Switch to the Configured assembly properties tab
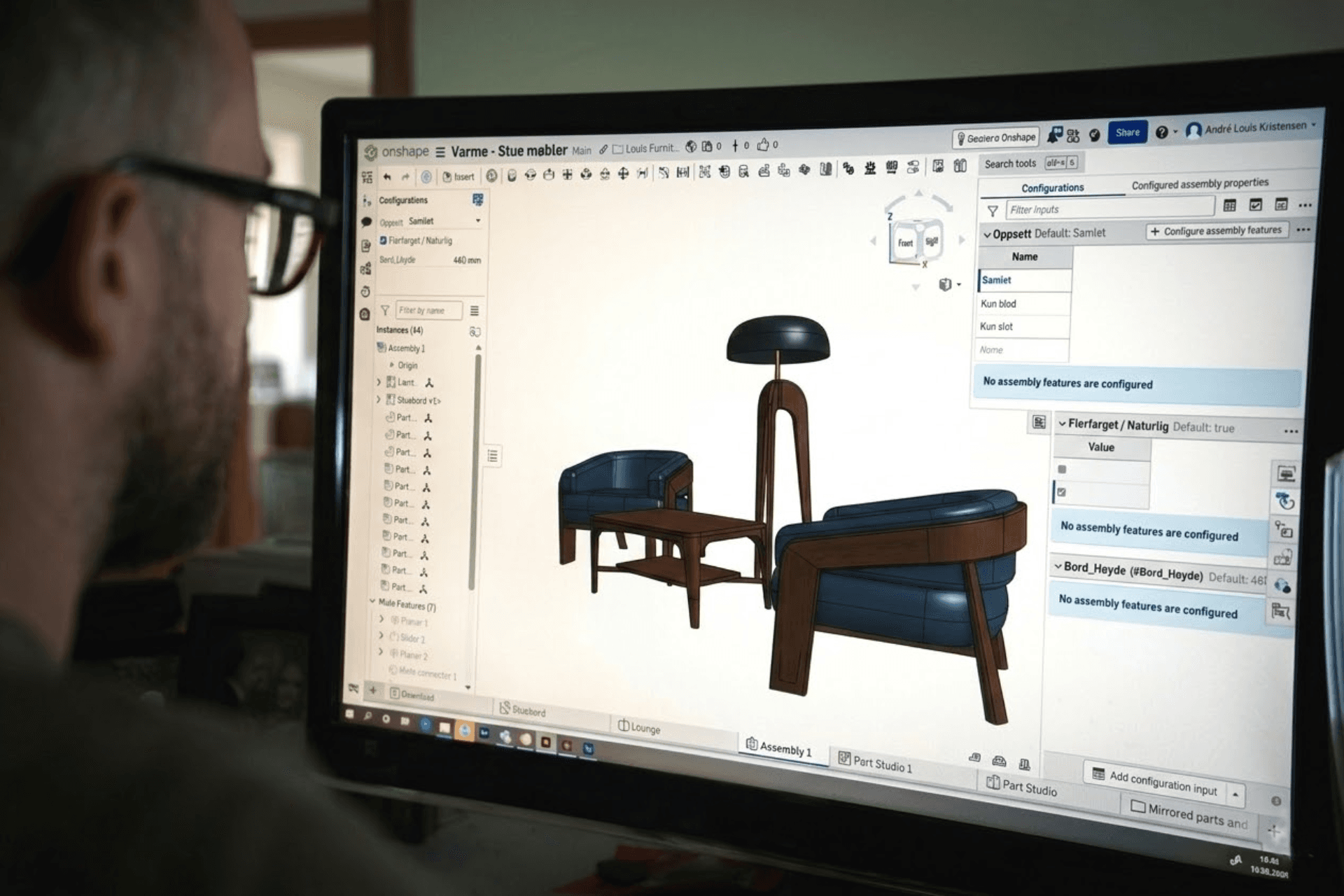Viewport: 1344px width, 896px height. click(x=1200, y=185)
